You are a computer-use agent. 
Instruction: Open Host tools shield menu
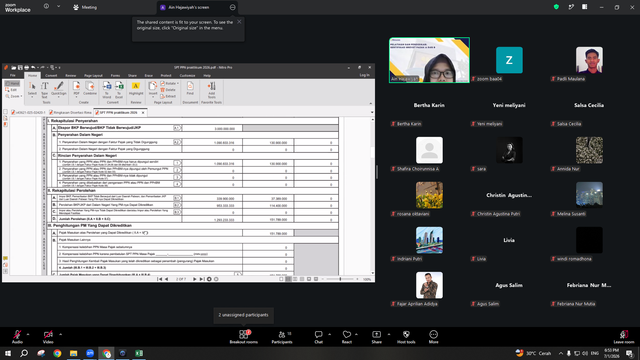tap(406, 337)
